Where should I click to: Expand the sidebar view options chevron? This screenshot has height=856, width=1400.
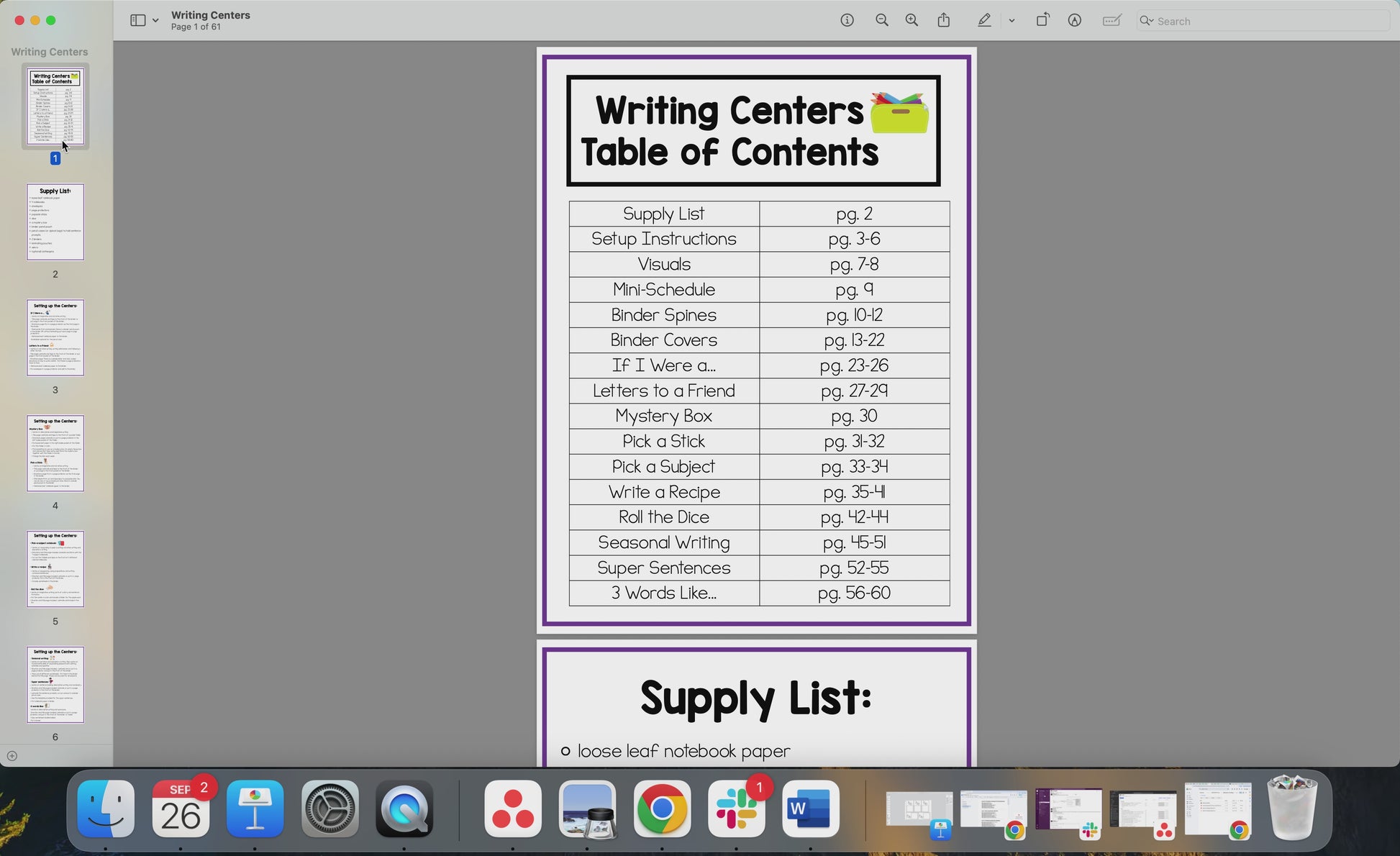pos(155,21)
